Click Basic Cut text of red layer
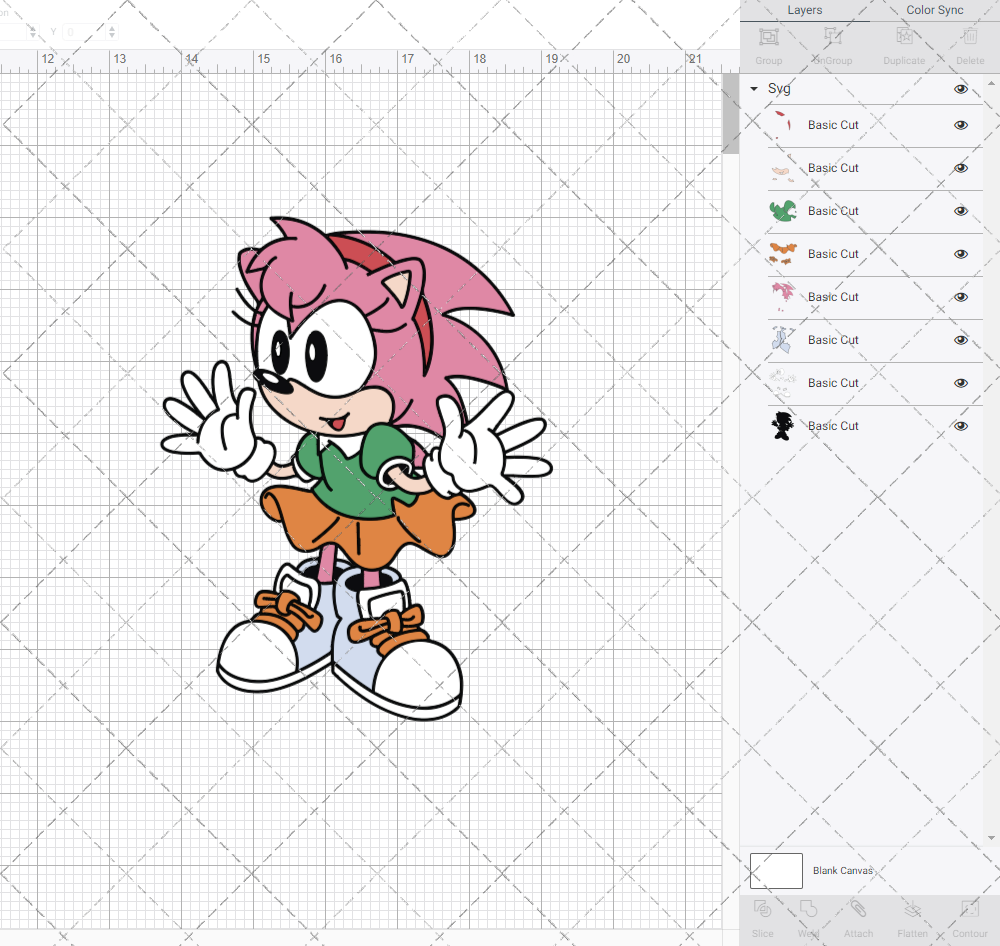The height and width of the screenshot is (946, 1000). 833,125
